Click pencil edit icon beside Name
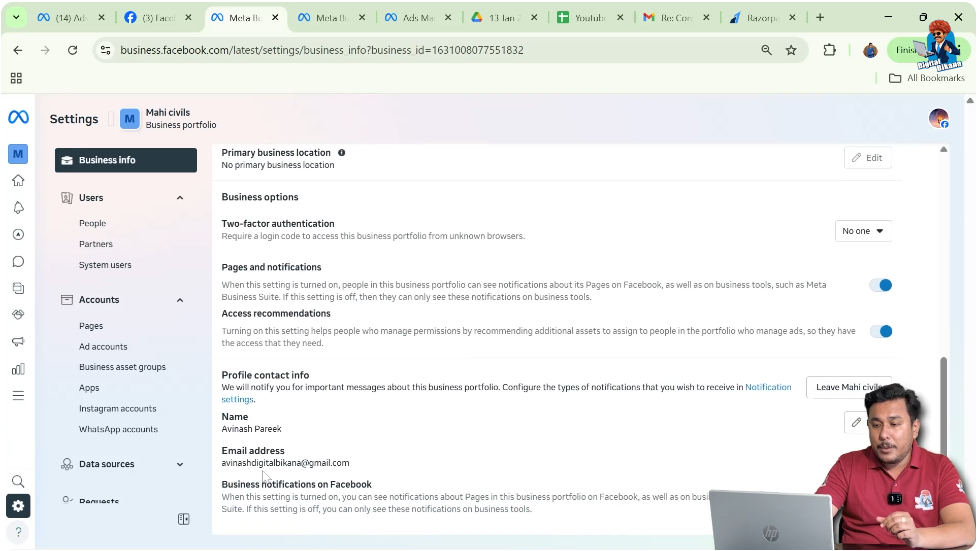This screenshot has width=978, height=551. [x=856, y=422]
